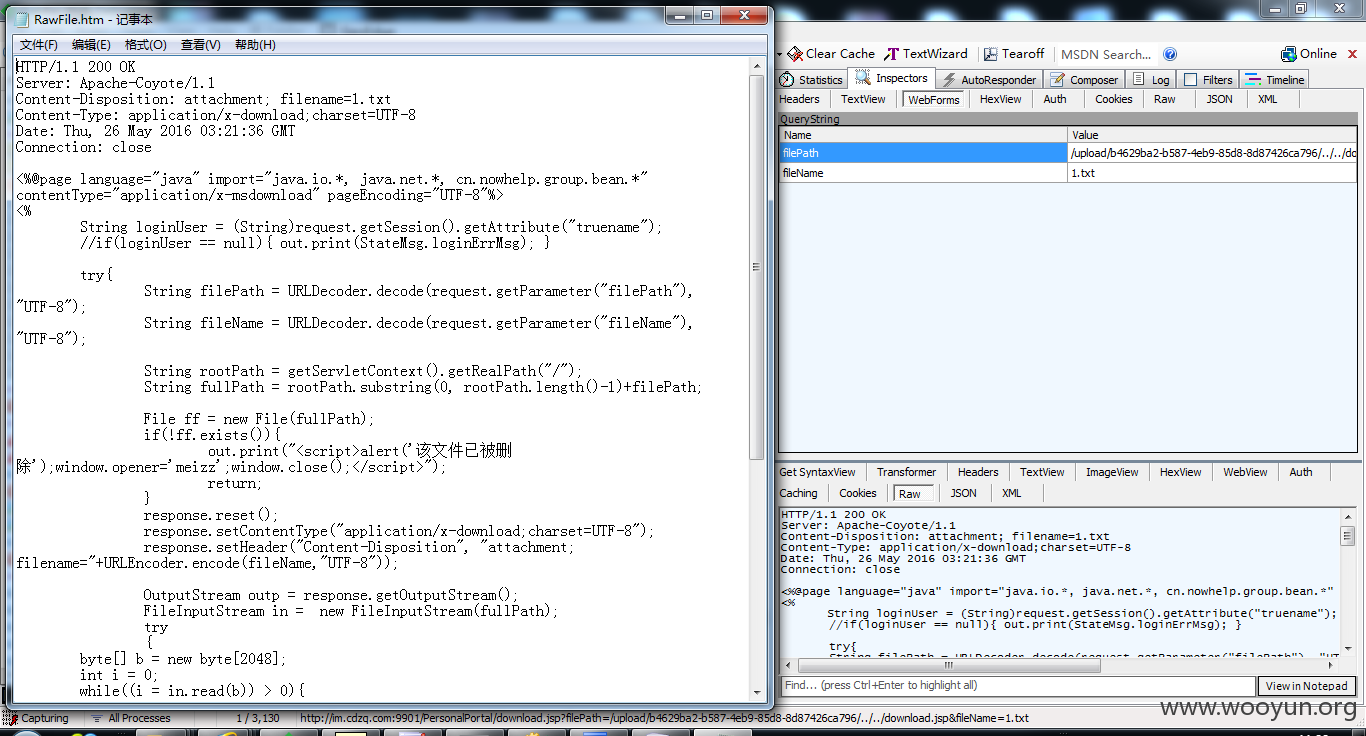The height and width of the screenshot is (736, 1366).
Task: Open the All Processes filter in status bar
Action: pyautogui.click(x=131, y=718)
